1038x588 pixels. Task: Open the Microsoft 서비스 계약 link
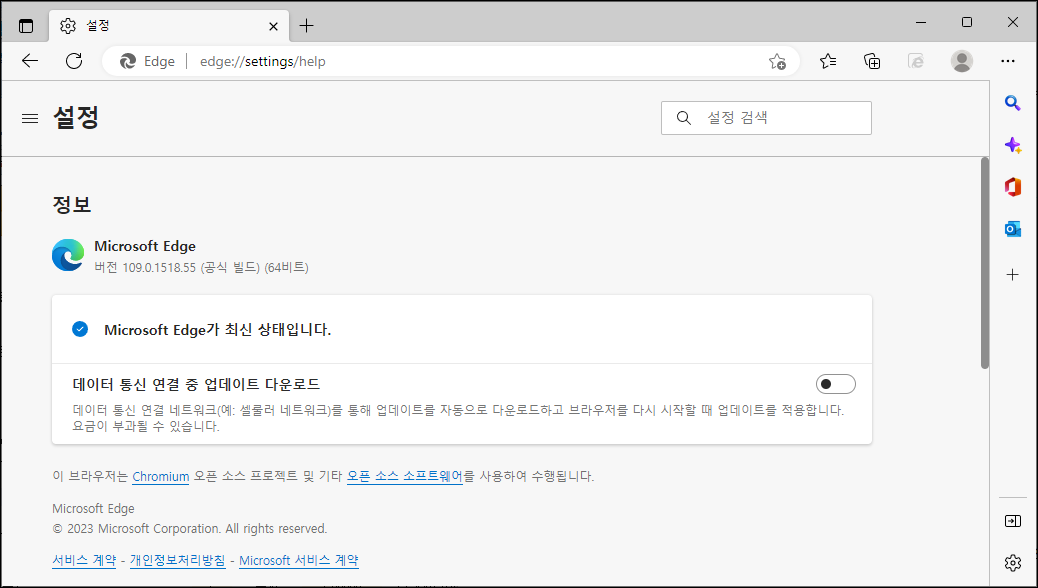(299, 560)
